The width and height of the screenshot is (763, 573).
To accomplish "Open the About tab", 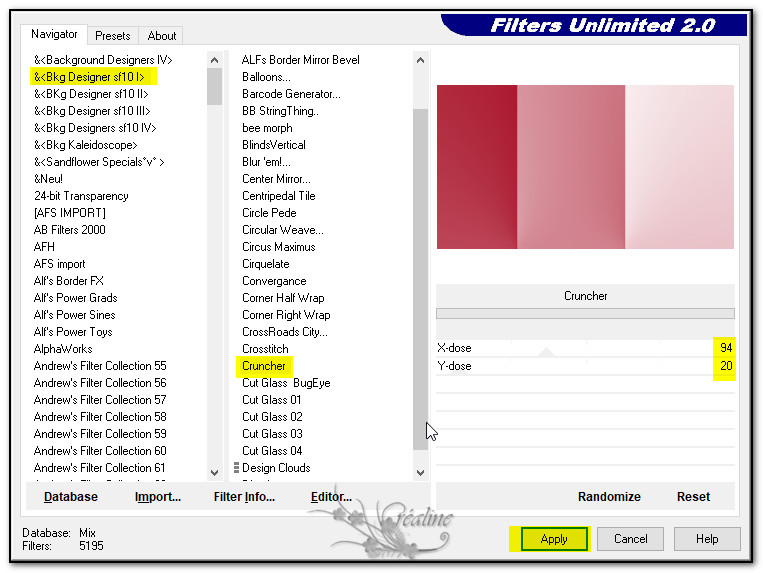I will tap(162, 36).
